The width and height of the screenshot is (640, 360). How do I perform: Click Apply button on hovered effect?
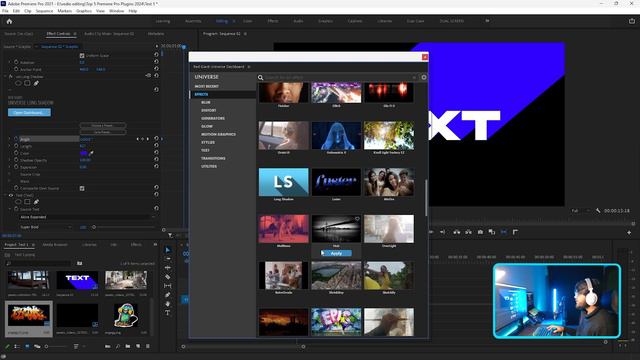(x=336, y=253)
